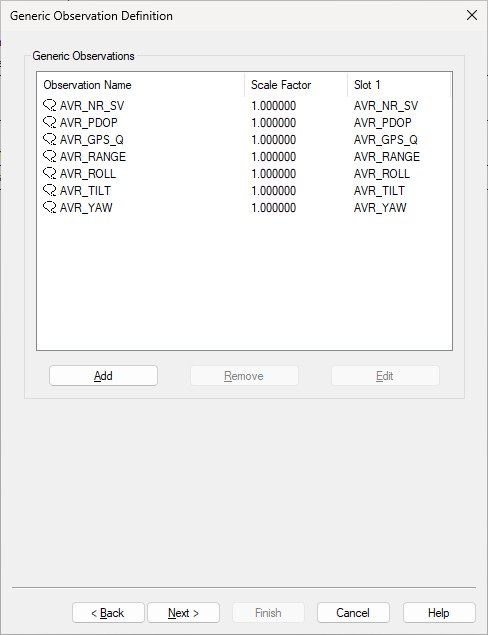Click scale factor value of AVR_YAW row
The height and width of the screenshot is (635, 488).
point(274,208)
